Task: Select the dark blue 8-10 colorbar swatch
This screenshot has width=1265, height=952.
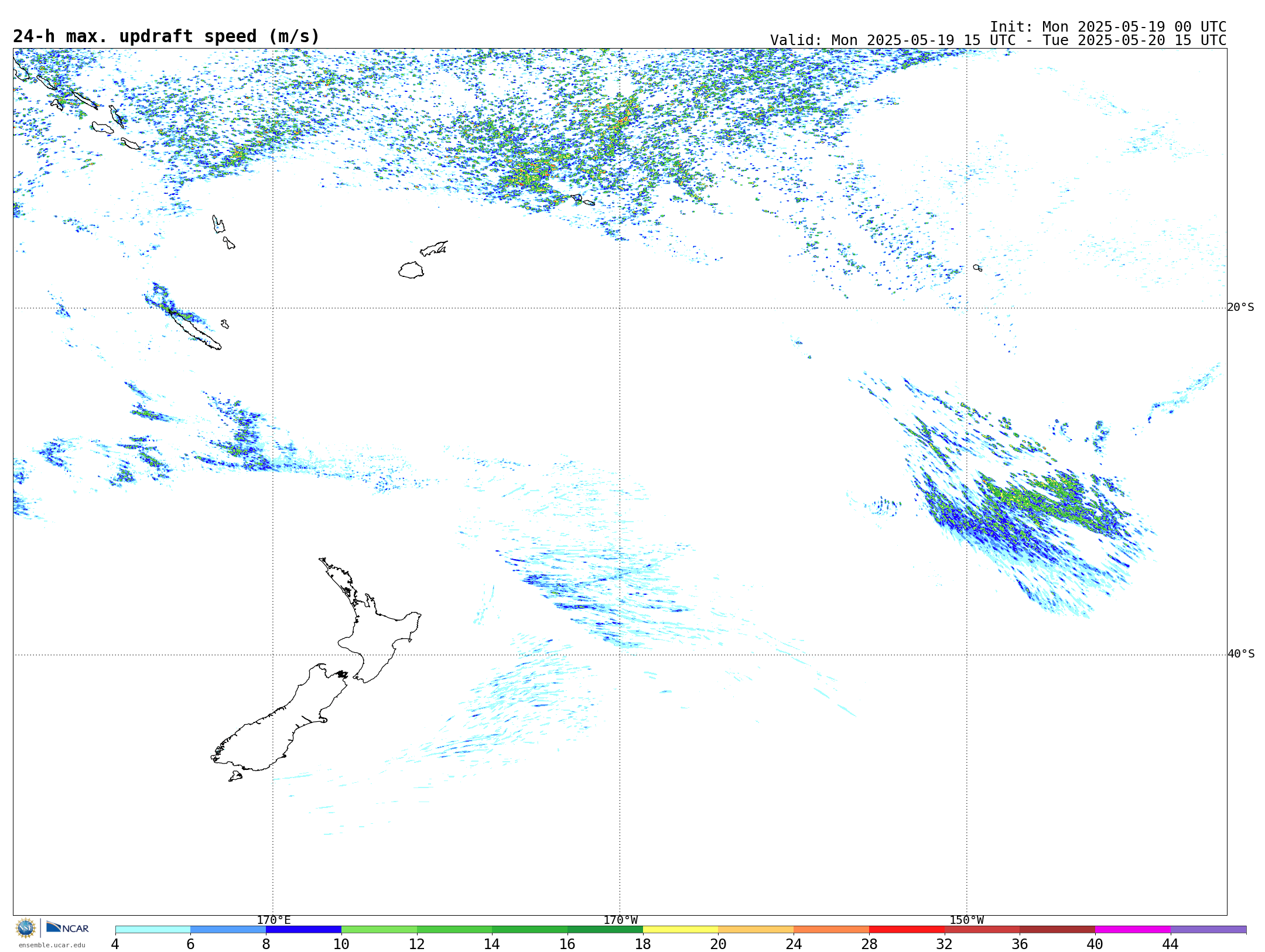Action: click(303, 930)
